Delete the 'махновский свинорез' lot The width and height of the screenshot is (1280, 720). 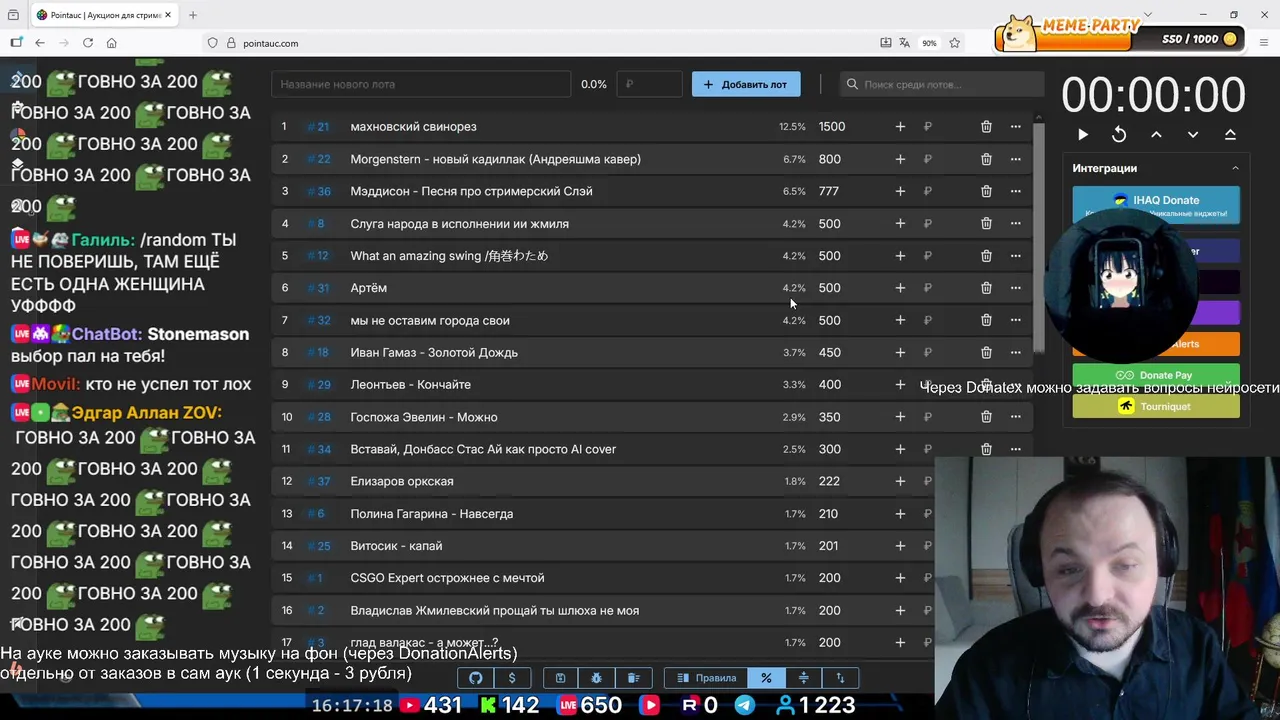pos(986,127)
